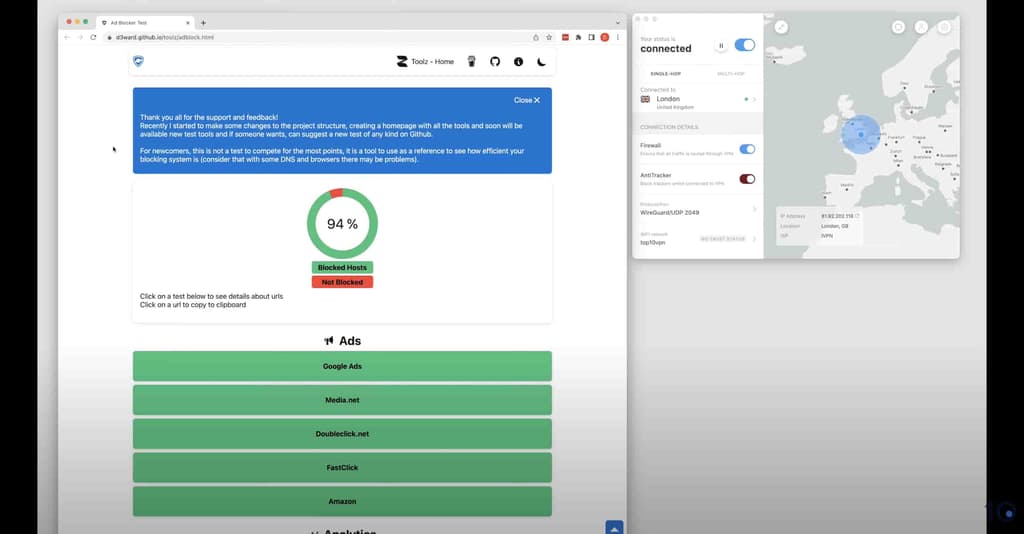This screenshot has width=1024, height=534.
Task: Bookmark this page with the star icon
Action: pos(549,37)
